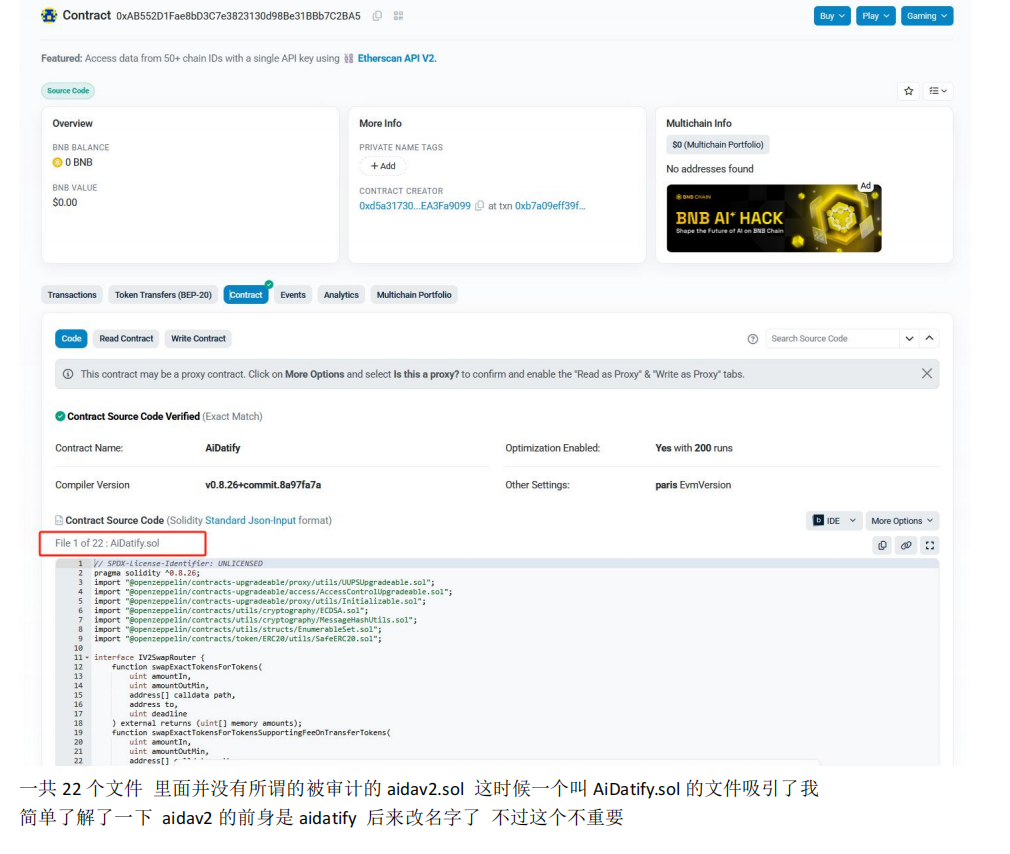Image resolution: width=1010 pixels, height=854 pixels.
Task: Switch to the Events tab
Action: [293, 295]
